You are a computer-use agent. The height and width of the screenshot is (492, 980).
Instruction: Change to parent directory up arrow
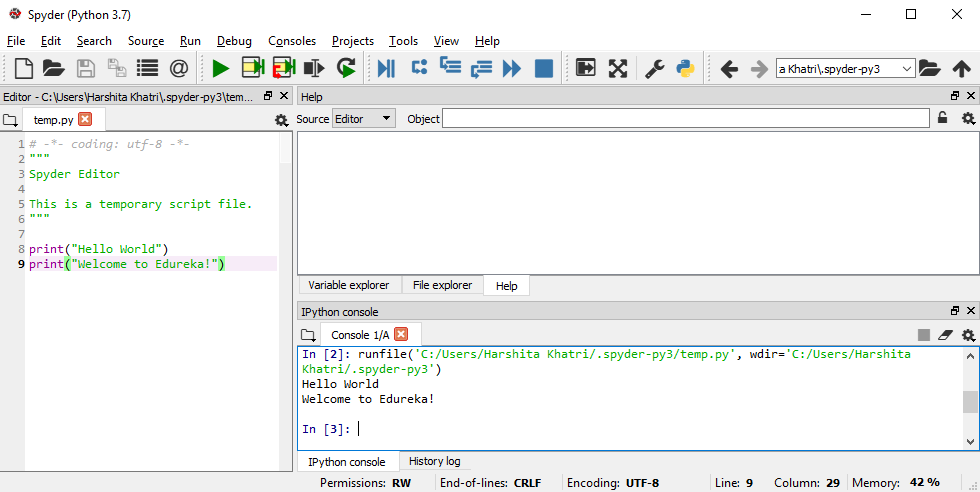pyautogui.click(x=961, y=69)
